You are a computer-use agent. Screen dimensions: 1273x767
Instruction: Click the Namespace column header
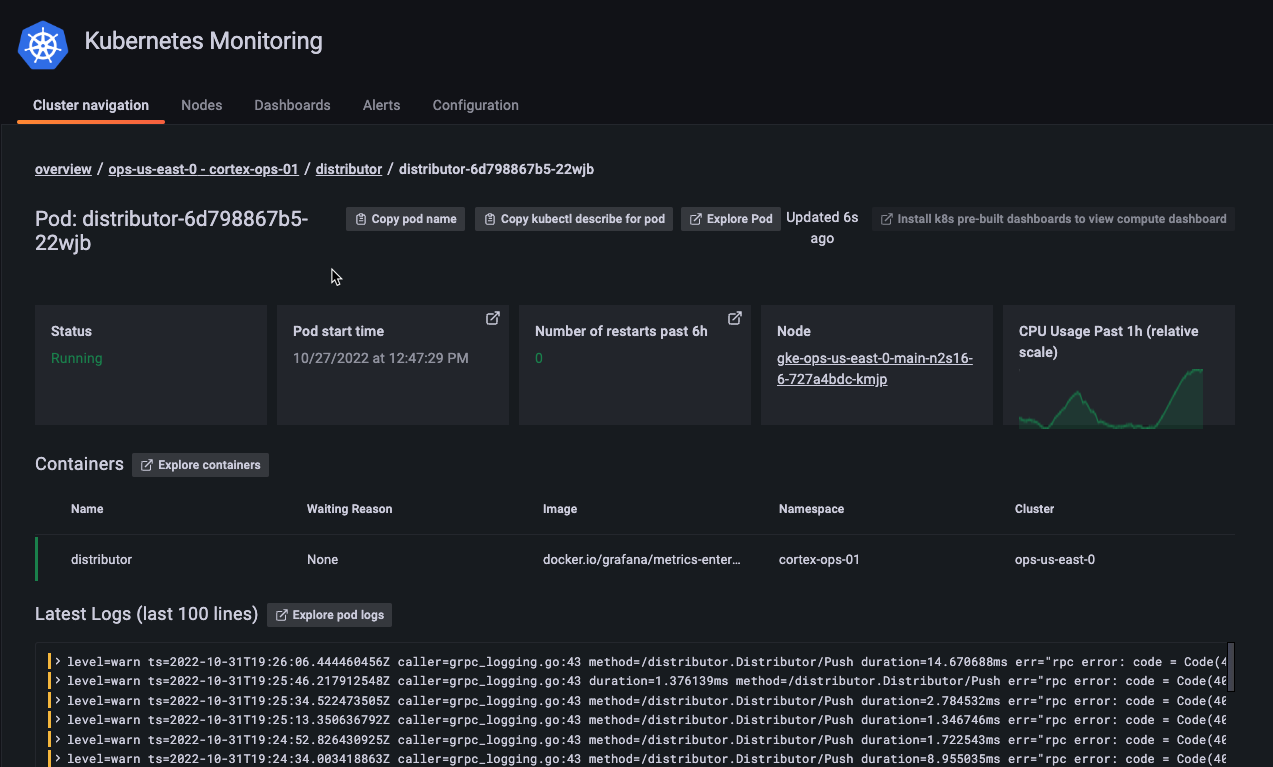pos(811,509)
